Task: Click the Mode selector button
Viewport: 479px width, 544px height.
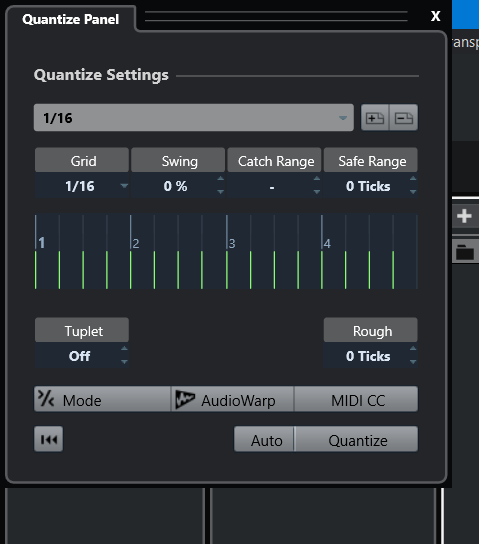Action: pyautogui.click(x=102, y=400)
